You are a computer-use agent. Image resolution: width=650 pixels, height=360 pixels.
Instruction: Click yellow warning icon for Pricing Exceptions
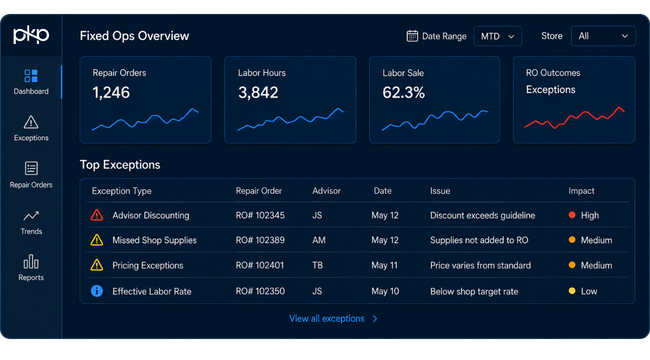click(x=97, y=265)
